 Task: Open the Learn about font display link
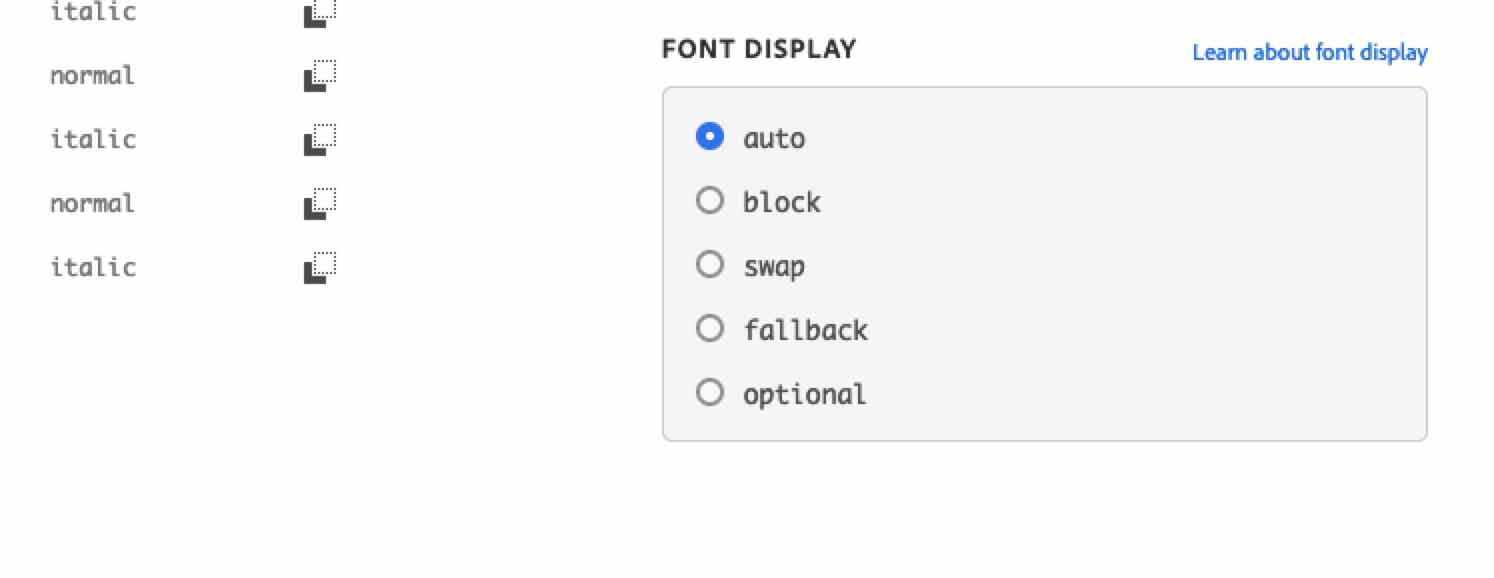pyautogui.click(x=1310, y=52)
